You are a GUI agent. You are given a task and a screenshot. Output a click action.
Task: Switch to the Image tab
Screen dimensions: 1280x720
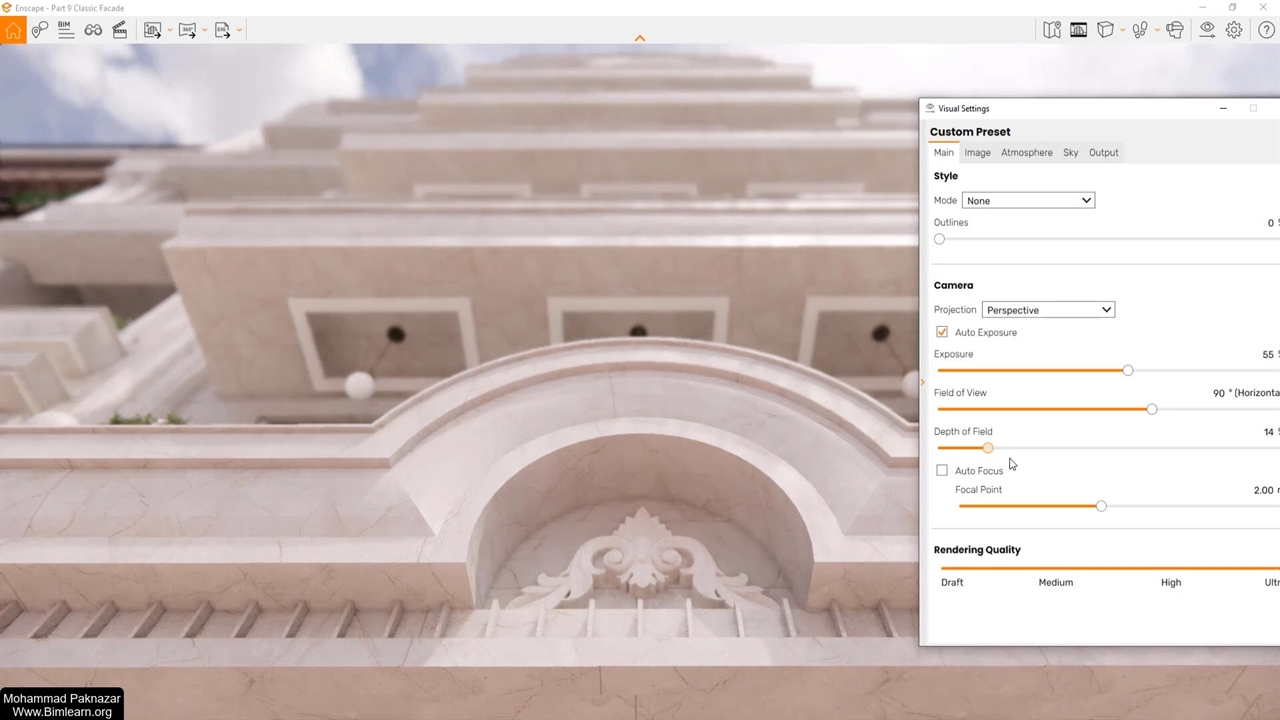pos(977,153)
